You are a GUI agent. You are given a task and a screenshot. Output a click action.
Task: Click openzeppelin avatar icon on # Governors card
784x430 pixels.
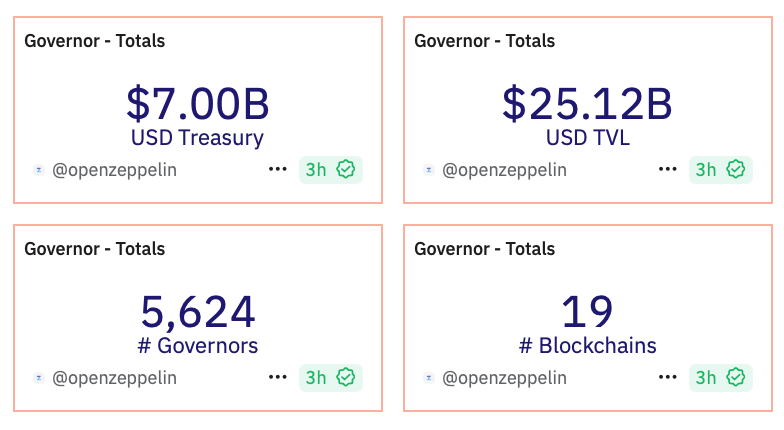(39, 378)
